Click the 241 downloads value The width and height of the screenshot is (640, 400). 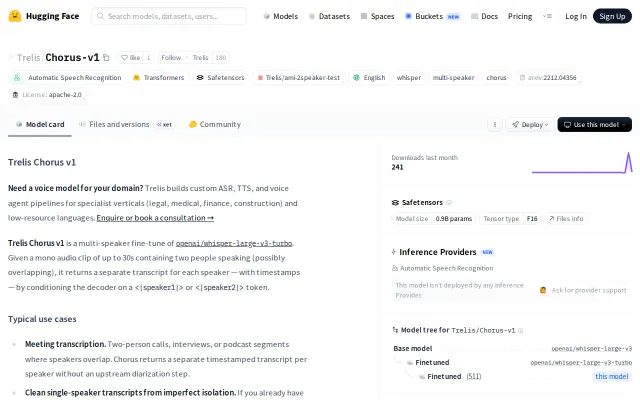397,167
